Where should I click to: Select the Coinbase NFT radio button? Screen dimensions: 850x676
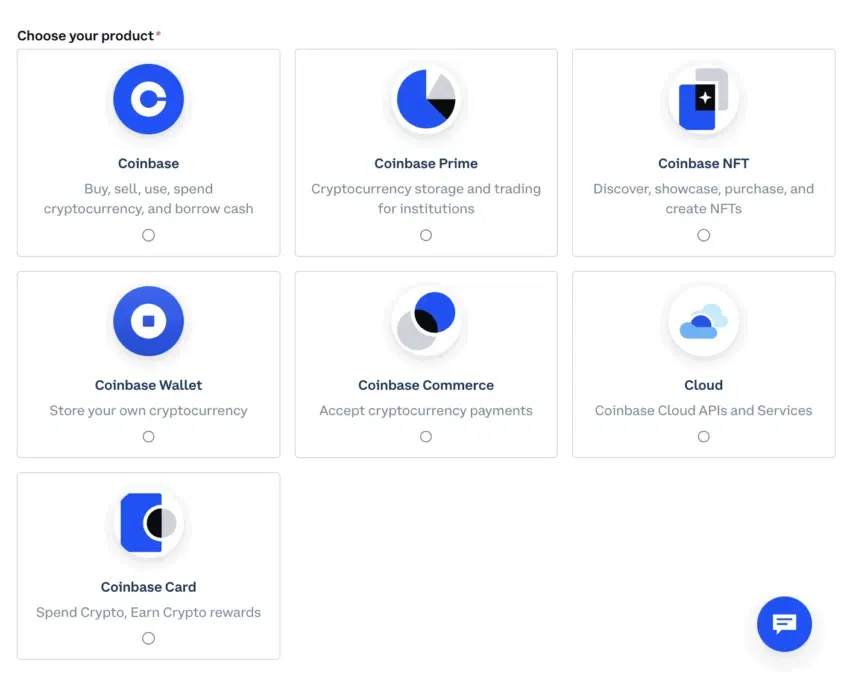pos(703,235)
